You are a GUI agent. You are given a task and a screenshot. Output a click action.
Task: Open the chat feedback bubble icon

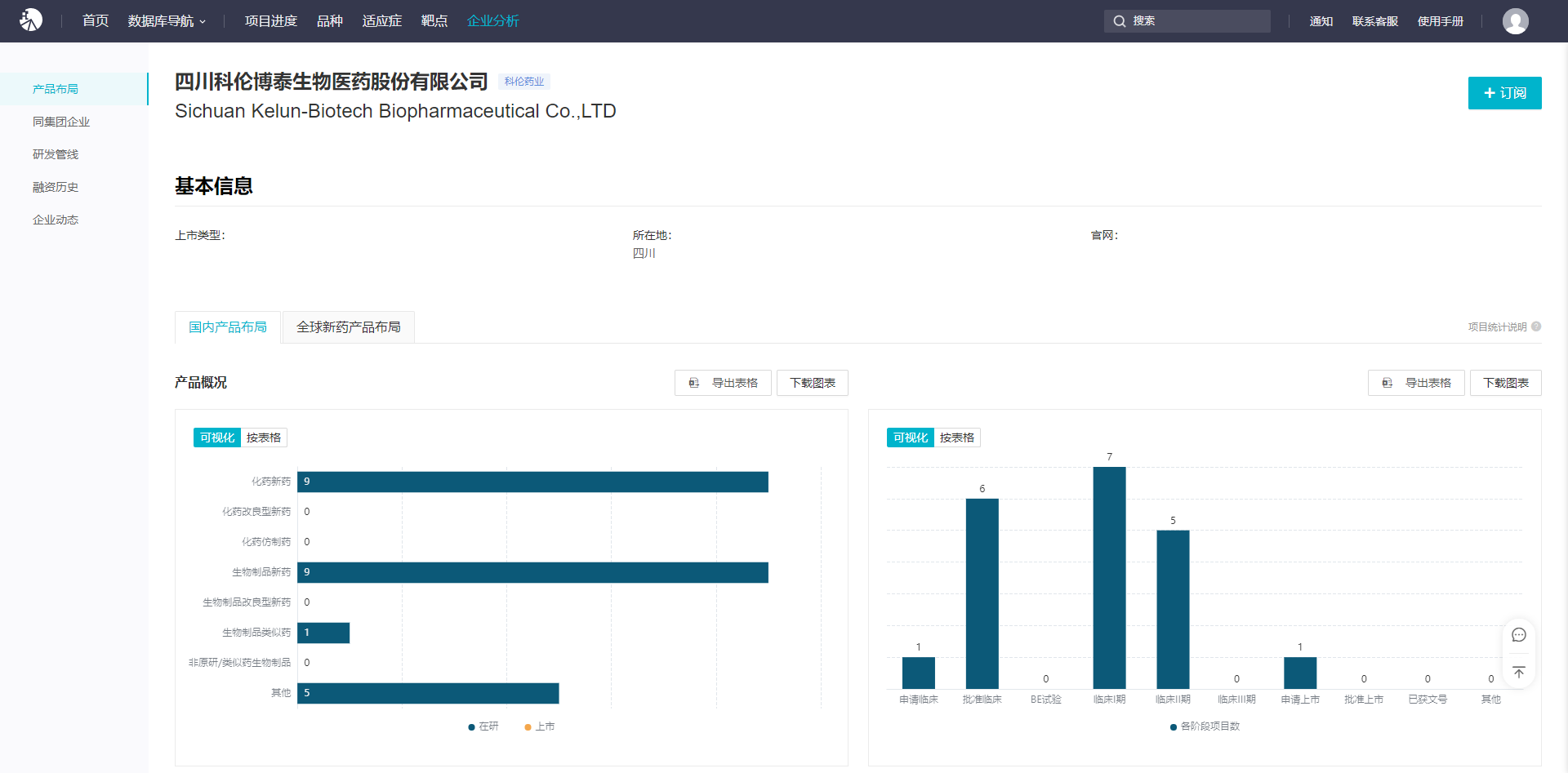1519,635
